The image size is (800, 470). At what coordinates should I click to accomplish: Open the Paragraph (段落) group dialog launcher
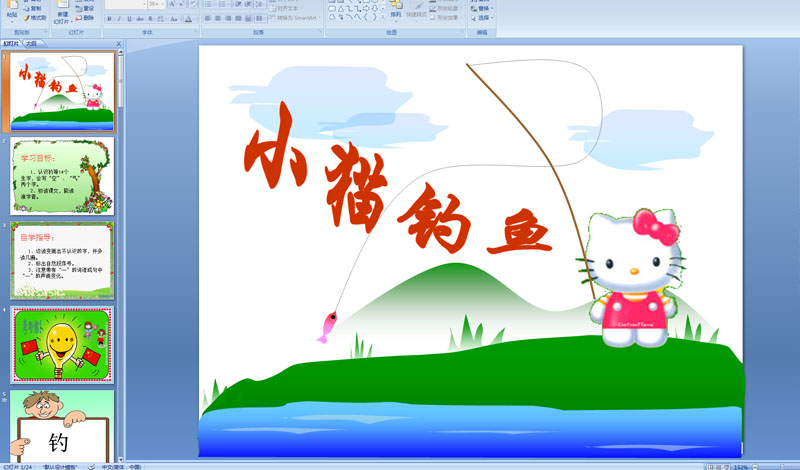(320, 32)
